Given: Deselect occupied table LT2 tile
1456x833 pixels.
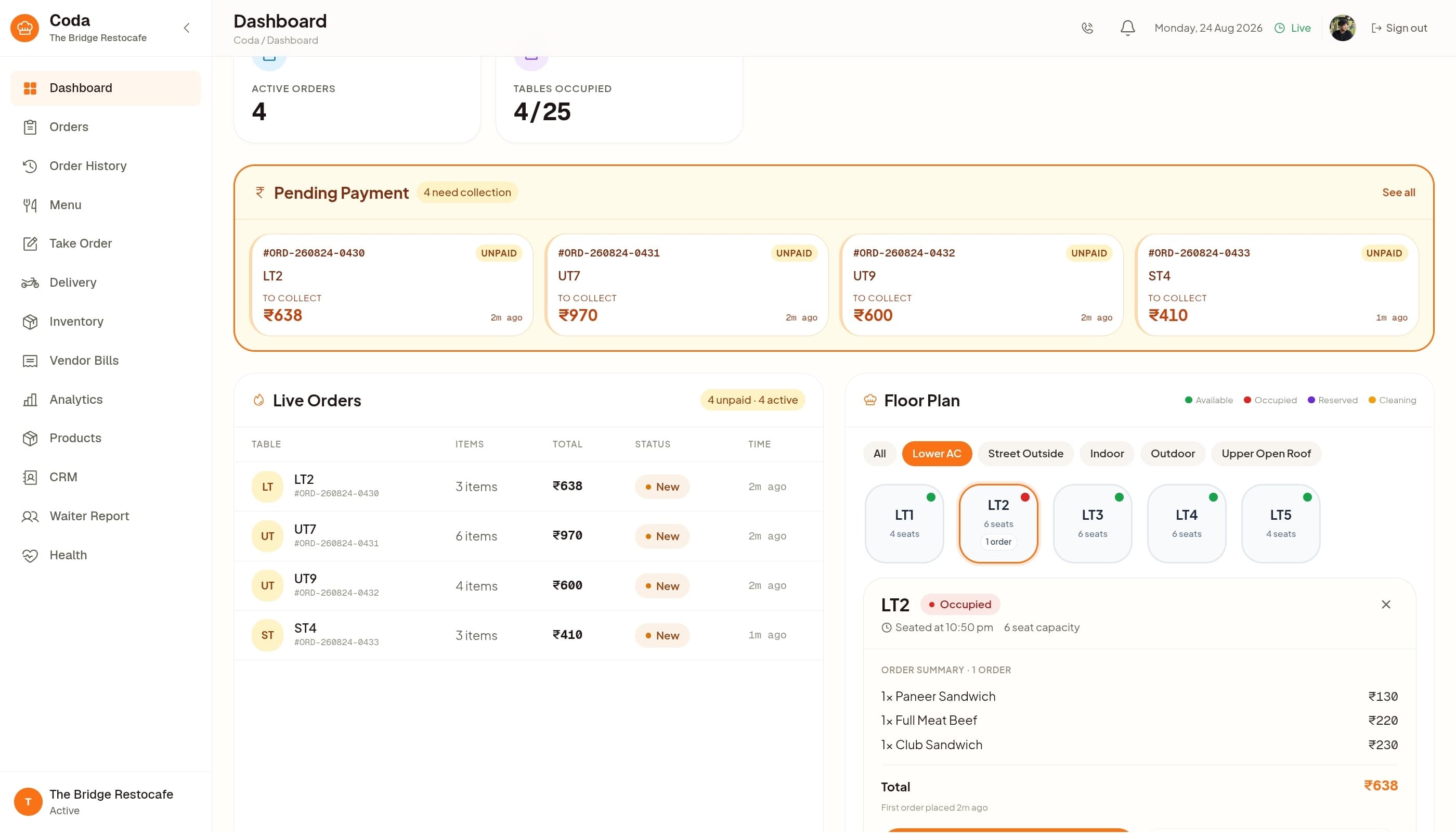Looking at the screenshot, I should (998, 523).
